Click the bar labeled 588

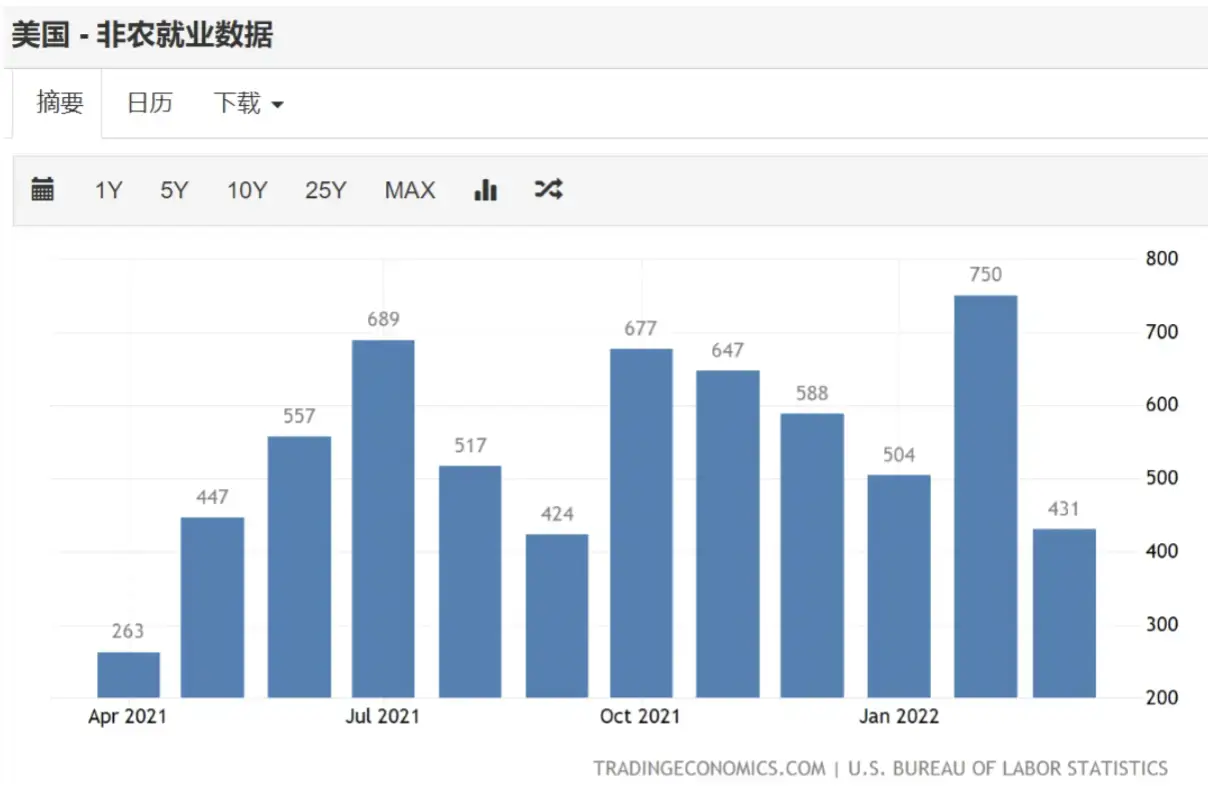[x=812, y=556]
